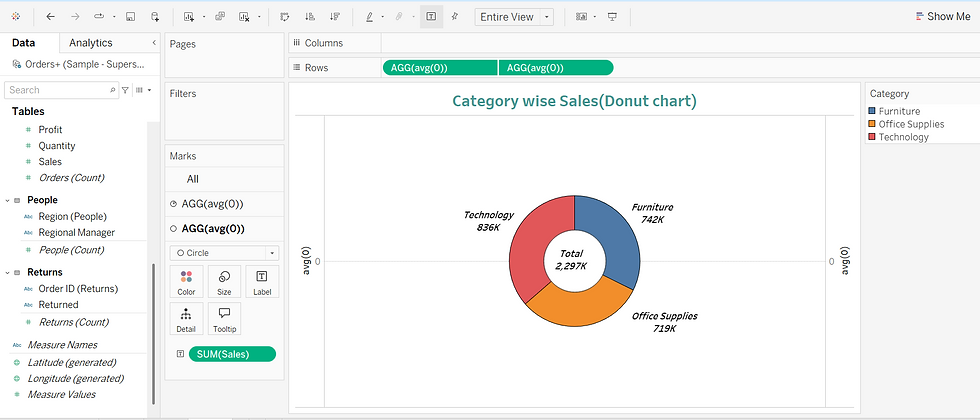The width and height of the screenshot is (980, 420).
Task: Select the People (Count) field
Action: click(71, 249)
